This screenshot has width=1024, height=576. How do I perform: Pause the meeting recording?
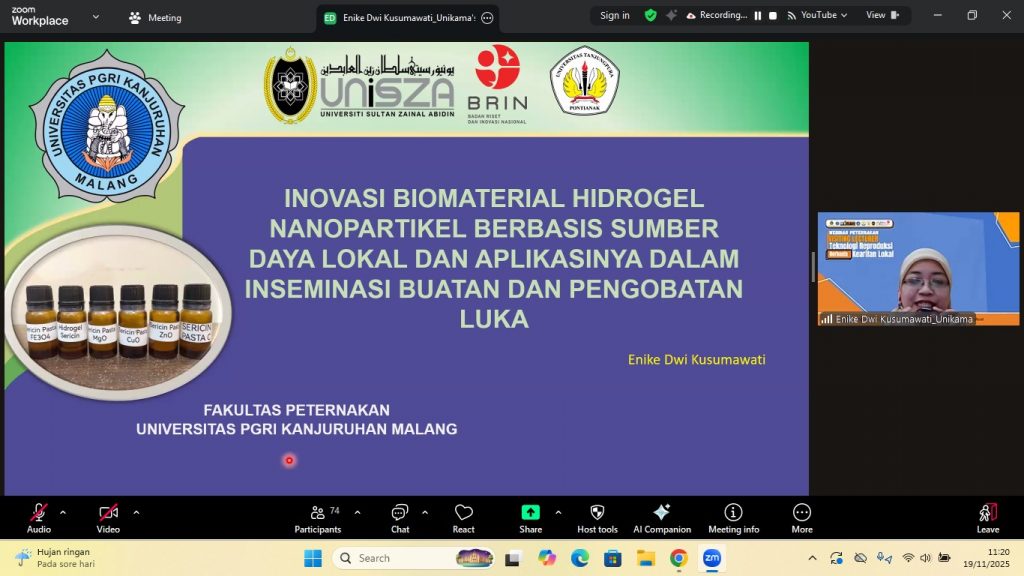[x=758, y=15]
